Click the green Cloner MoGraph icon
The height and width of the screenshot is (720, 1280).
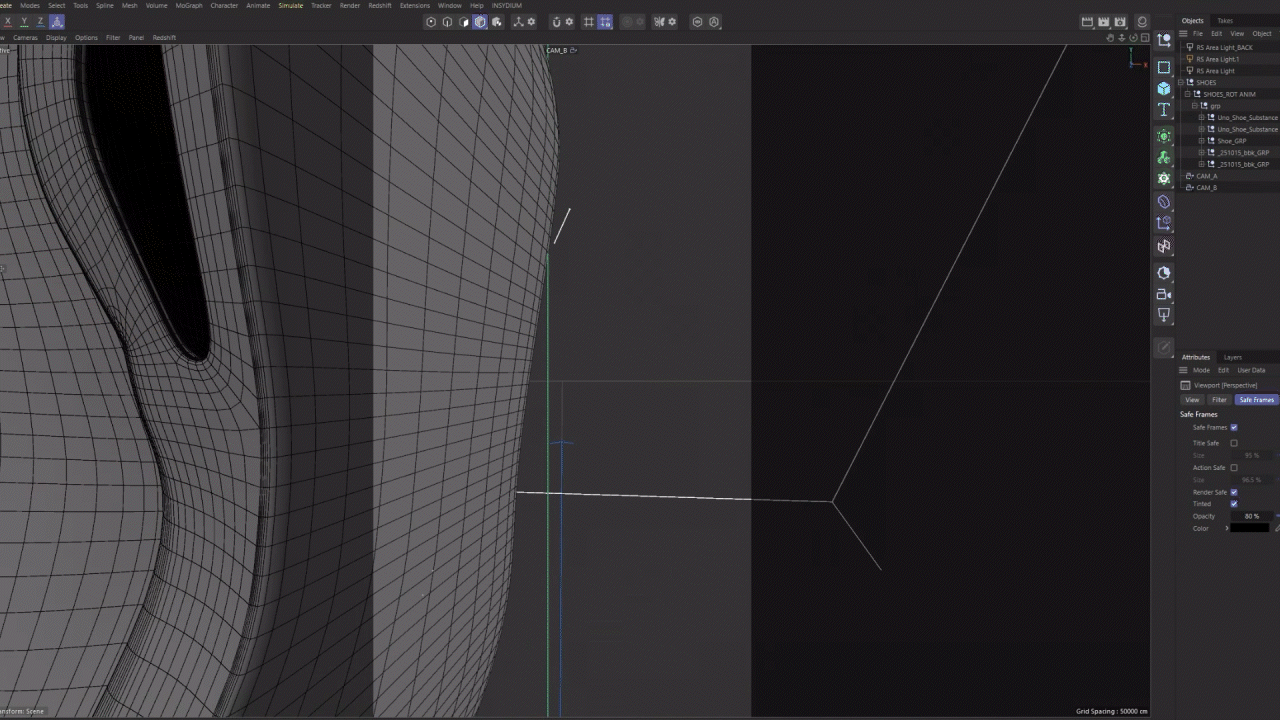pyautogui.click(x=1164, y=136)
